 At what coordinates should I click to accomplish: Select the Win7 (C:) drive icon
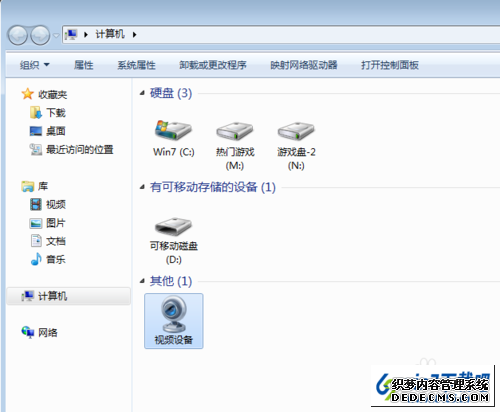(173, 138)
